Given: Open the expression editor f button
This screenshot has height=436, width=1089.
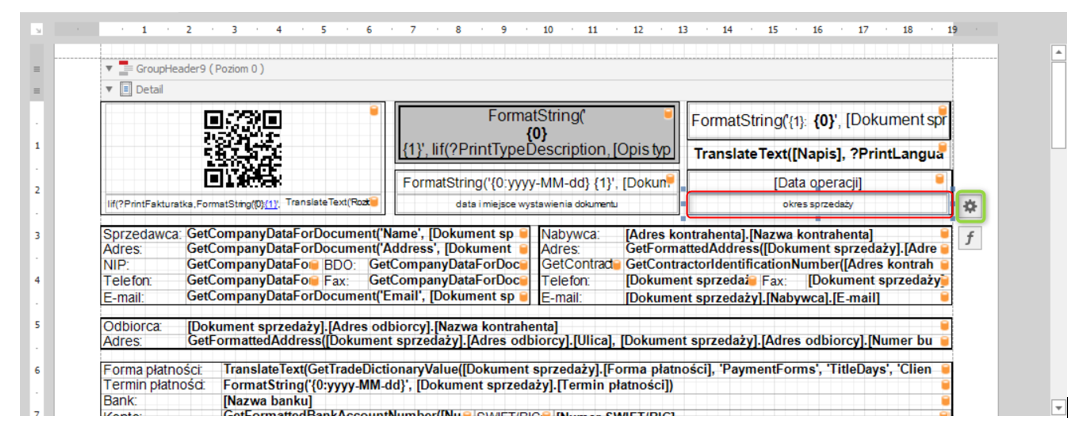Looking at the screenshot, I should (x=969, y=238).
